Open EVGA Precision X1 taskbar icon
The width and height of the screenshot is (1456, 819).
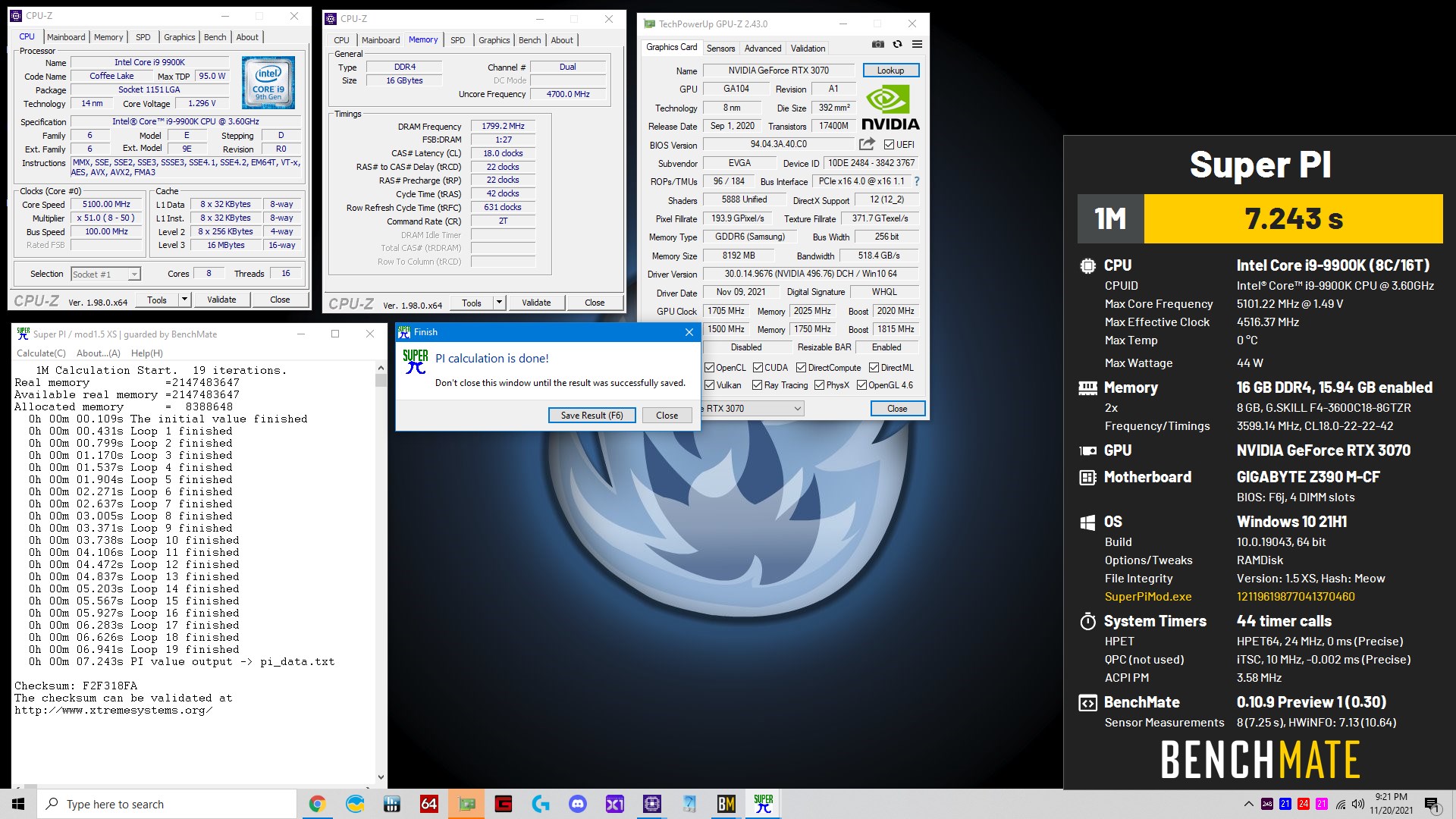click(615, 804)
